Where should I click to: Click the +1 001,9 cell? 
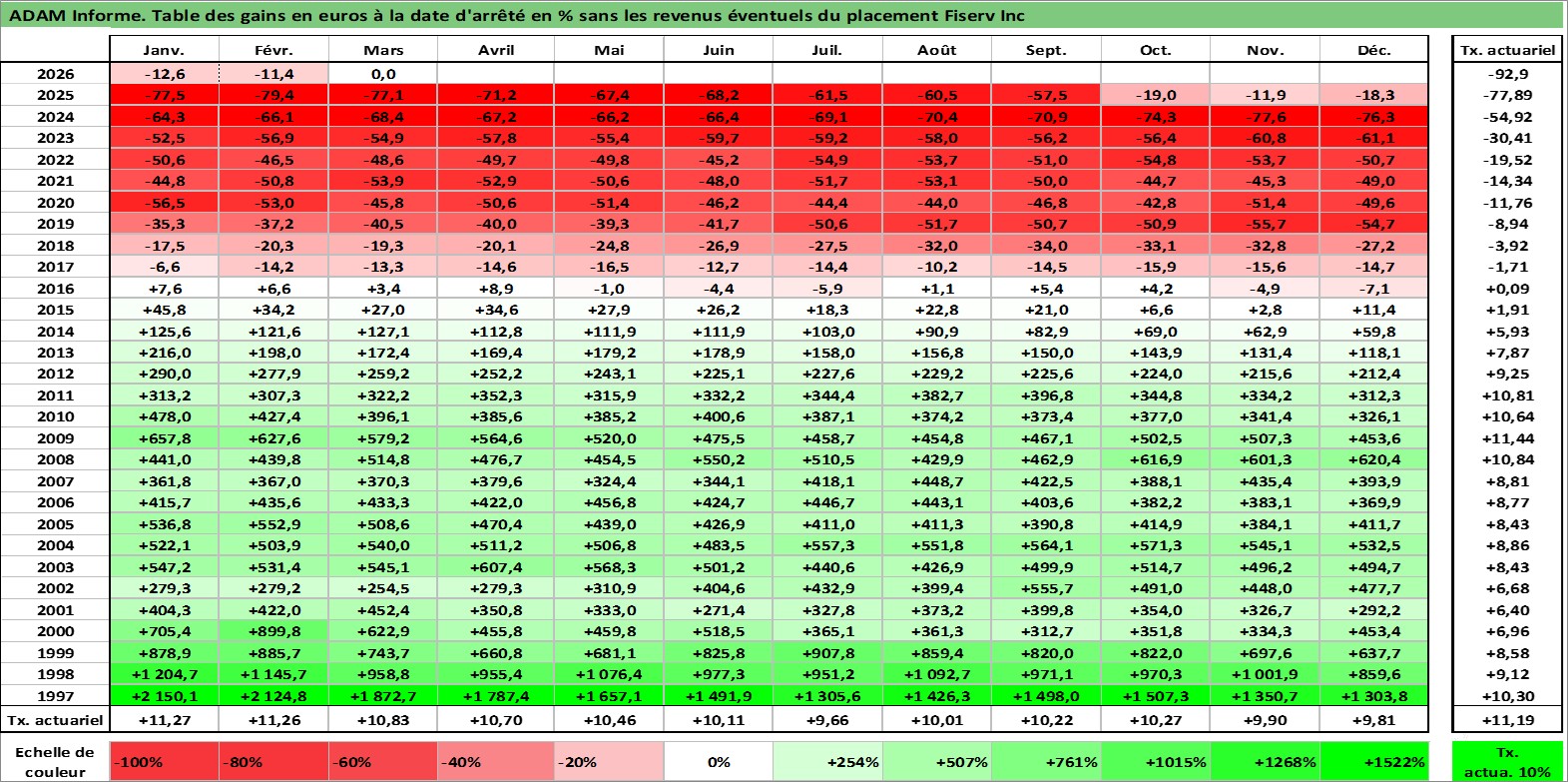coord(1265,674)
